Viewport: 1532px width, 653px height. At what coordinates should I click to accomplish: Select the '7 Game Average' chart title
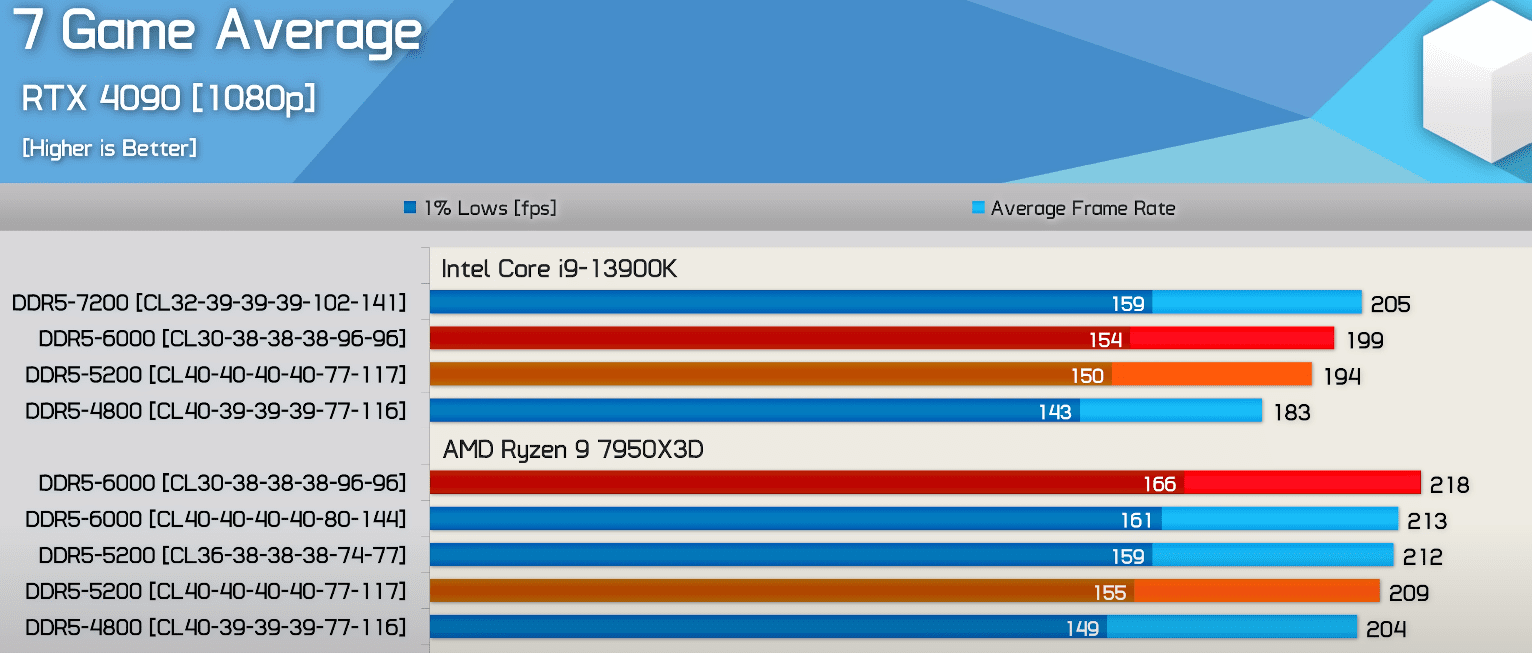pos(217,30)
